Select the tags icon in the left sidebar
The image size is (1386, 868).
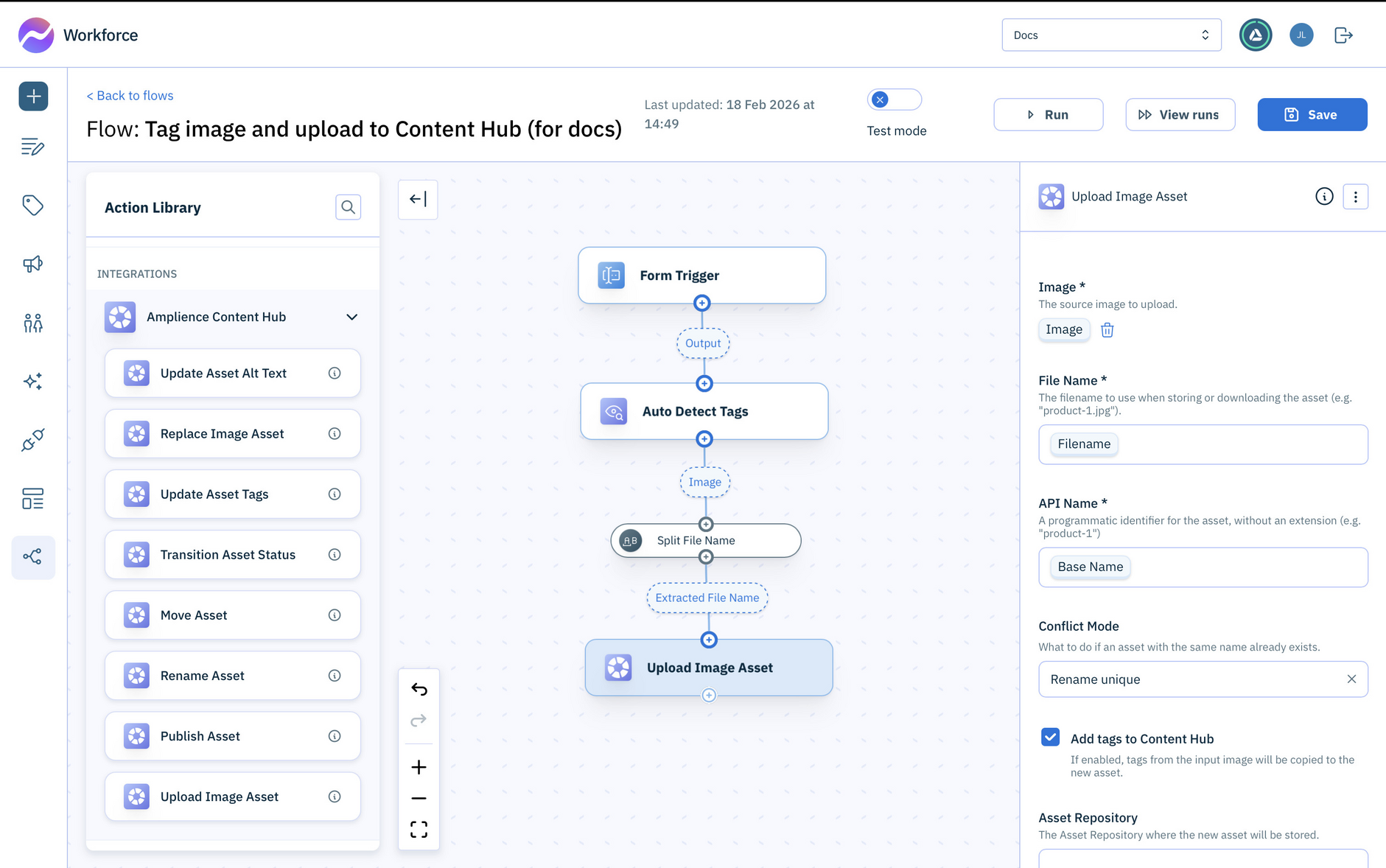(x=33, y=206)
